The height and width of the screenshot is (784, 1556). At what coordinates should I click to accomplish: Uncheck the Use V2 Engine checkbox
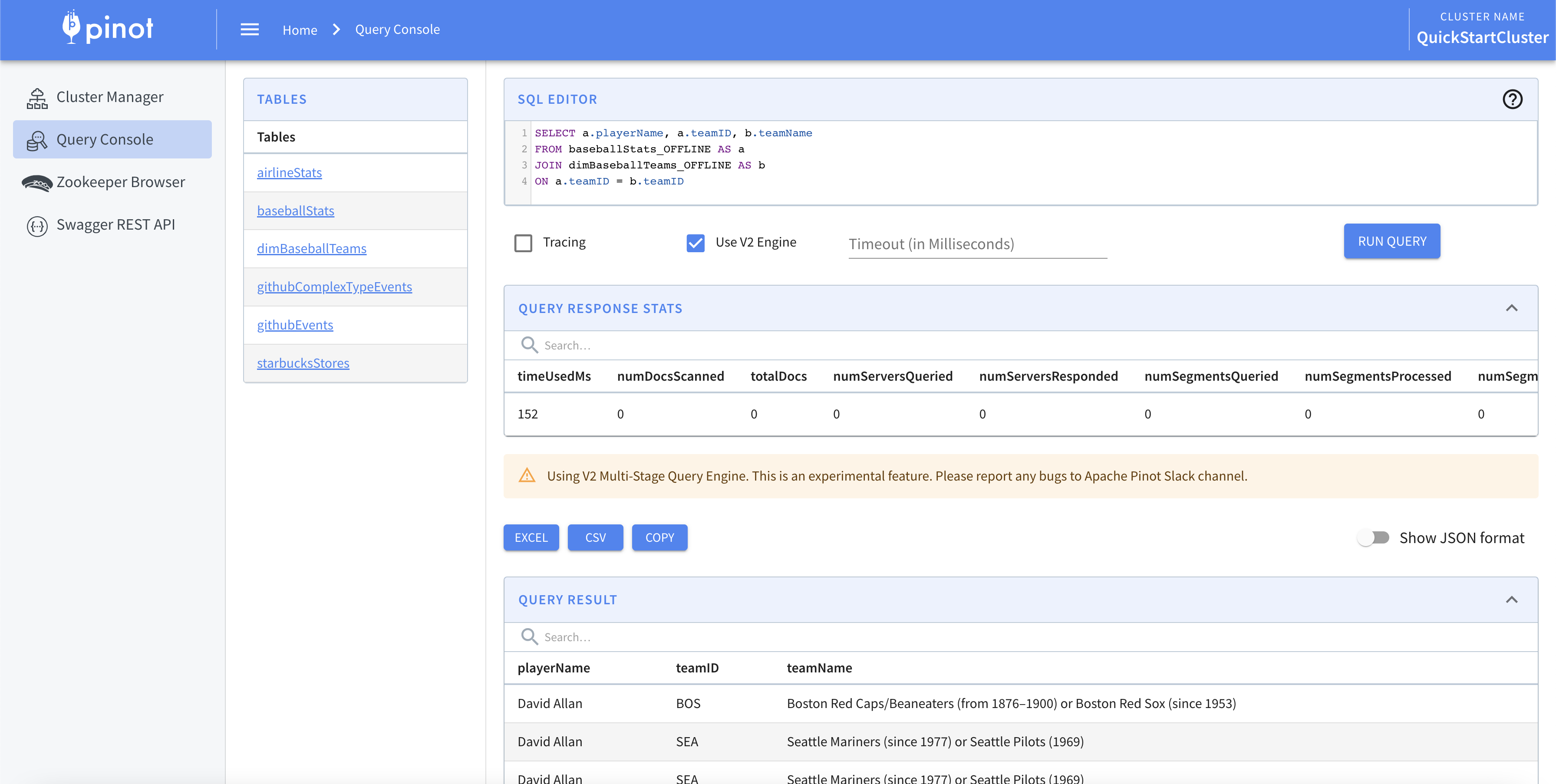[x=695, y=243]
